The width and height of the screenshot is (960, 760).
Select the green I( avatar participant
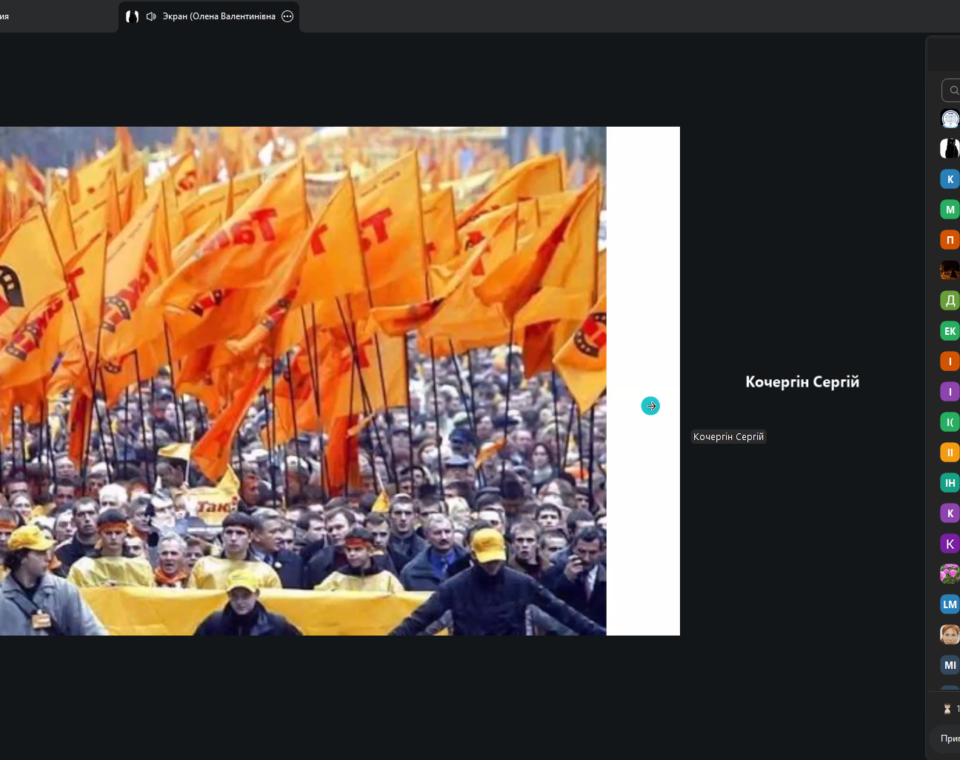[950, 422]
